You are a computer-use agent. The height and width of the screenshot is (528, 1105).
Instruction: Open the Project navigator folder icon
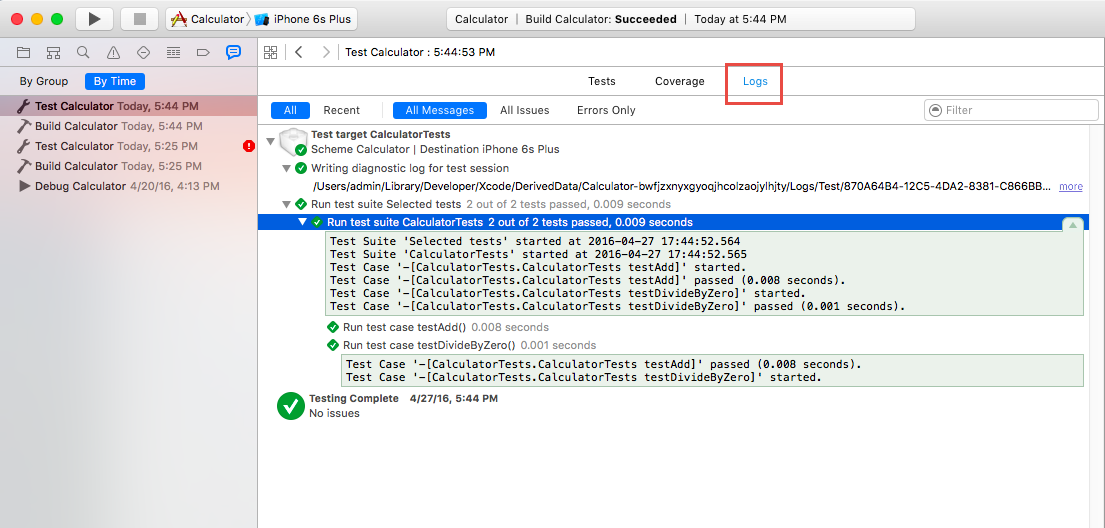tap(24, 52)
